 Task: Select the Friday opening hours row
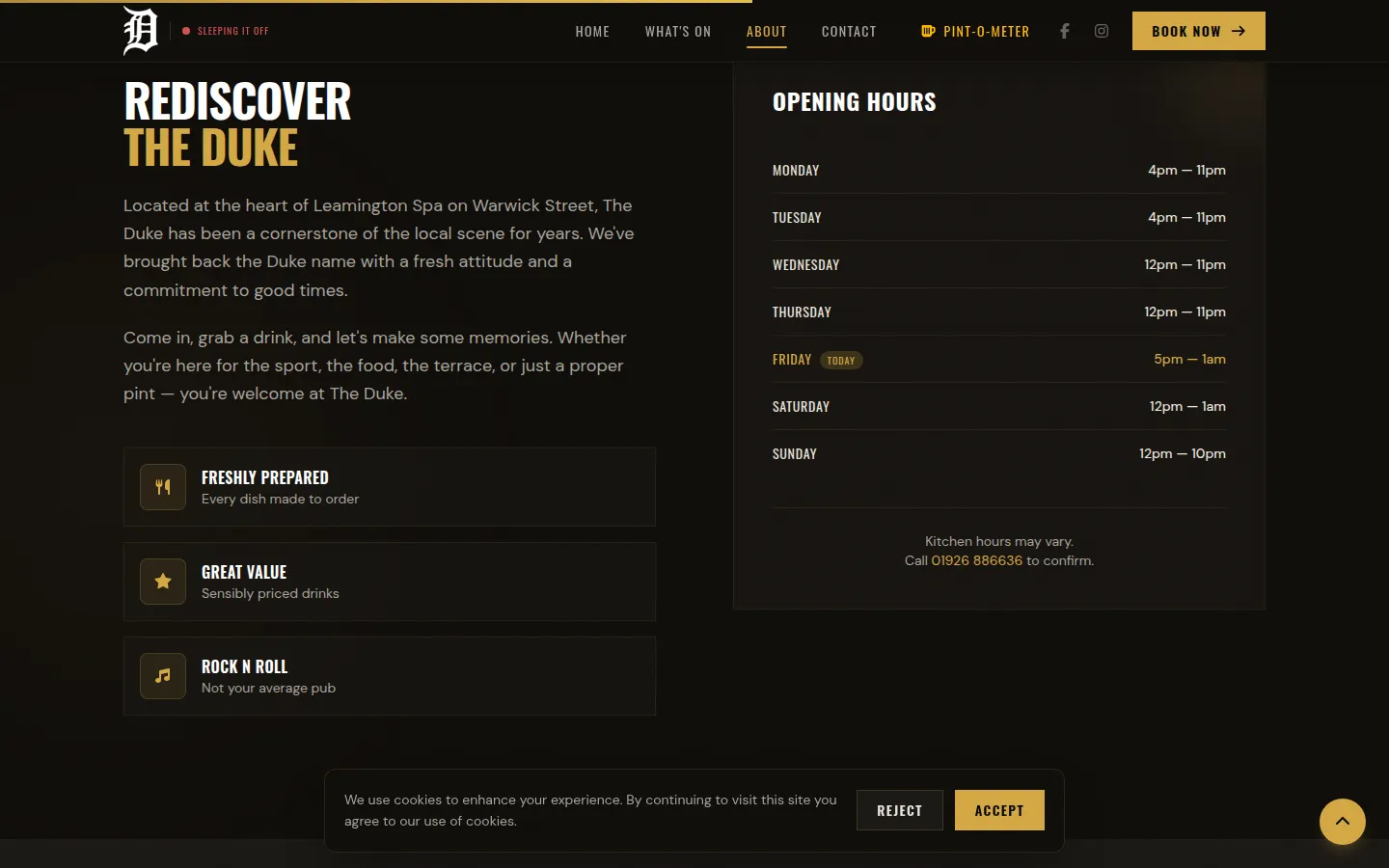point(998,360)
